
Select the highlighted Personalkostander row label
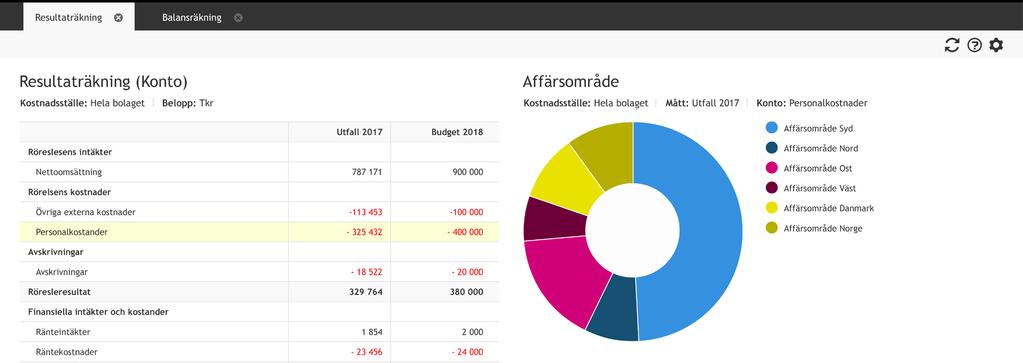pyautogui.click(x=72, y=232)
